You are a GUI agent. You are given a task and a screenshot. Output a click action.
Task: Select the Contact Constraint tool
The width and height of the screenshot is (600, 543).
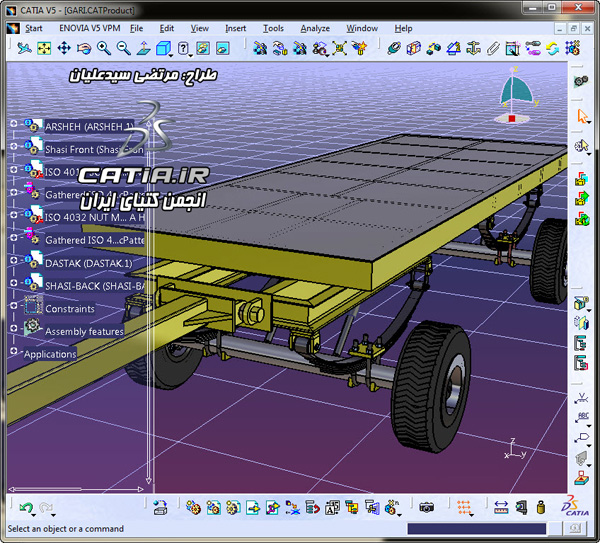tap(414, 49)
